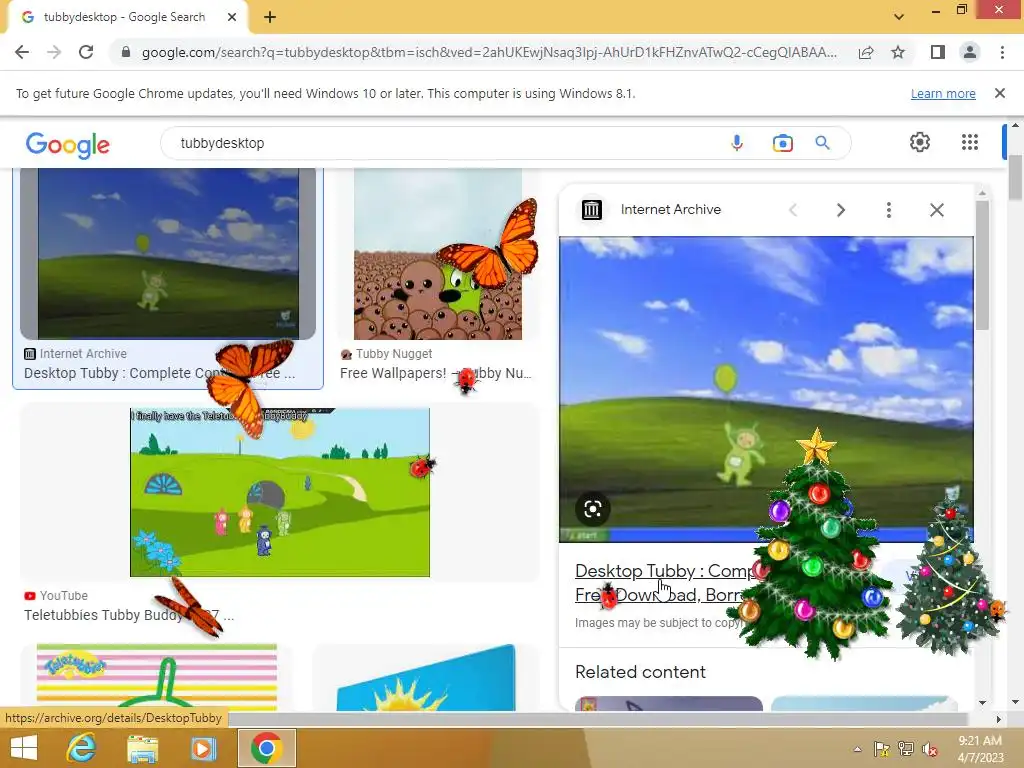
Task: Go back with the browser back arrow
Action: 22,52
